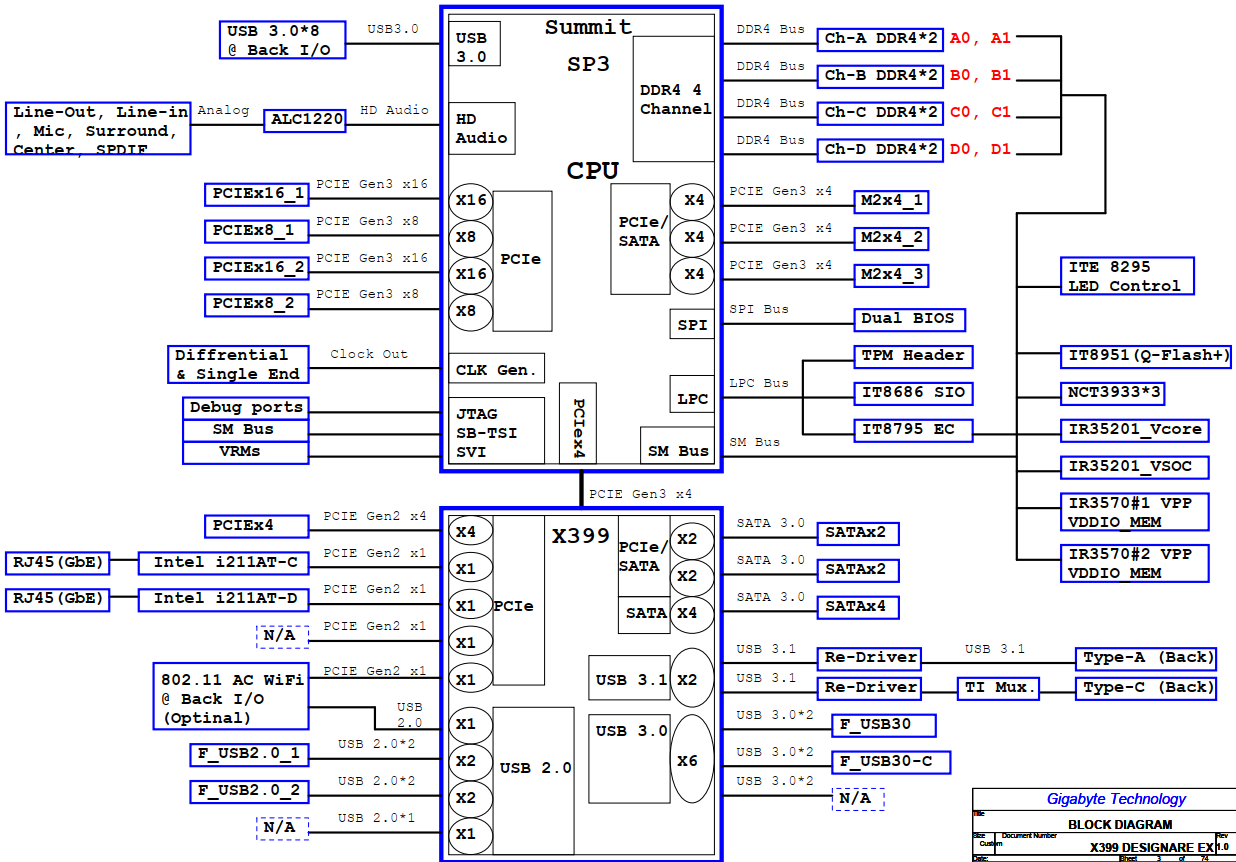Viewport: 1236px width, 862px height.
Task: Select the RJ45(GbE) block wired to i211AT-C
Action: click(58, 563)
